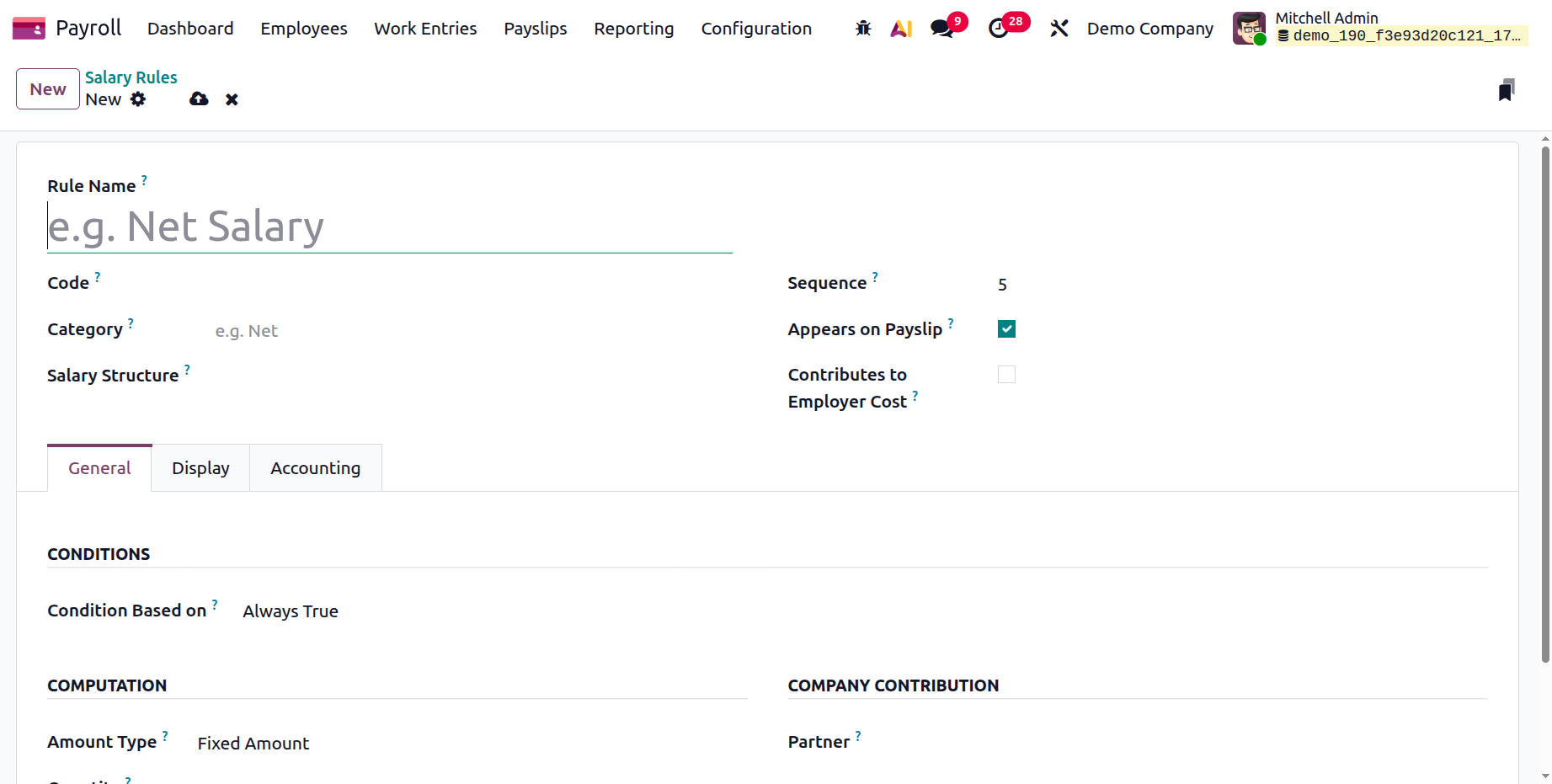Image resolution: width=1552 pixels, height=784 pixels.
Task: Click the New button
Action: 48,89
